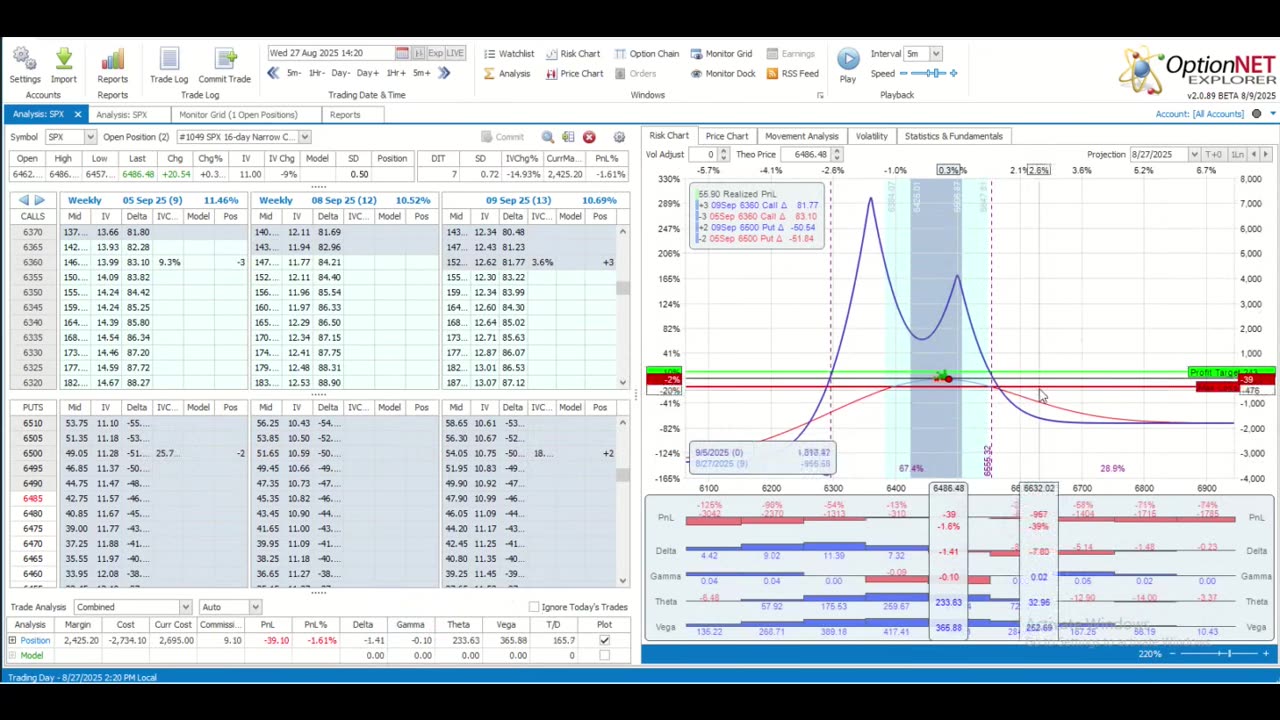The image size is (1280, 720).
Task: Open the Account selector dropdown arrow
Action: point(1272,114)
